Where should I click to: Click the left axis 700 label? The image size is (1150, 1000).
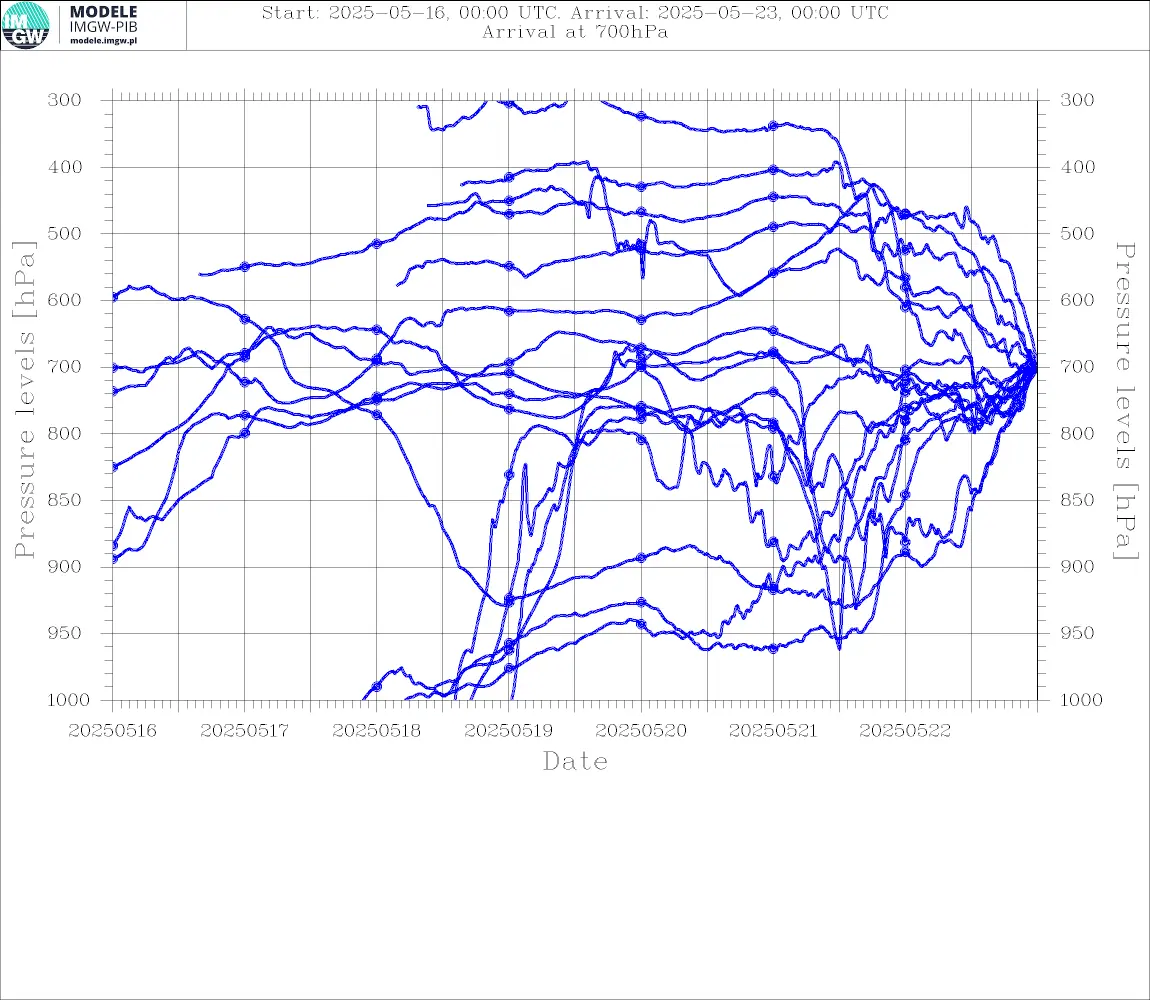[65, 367]
